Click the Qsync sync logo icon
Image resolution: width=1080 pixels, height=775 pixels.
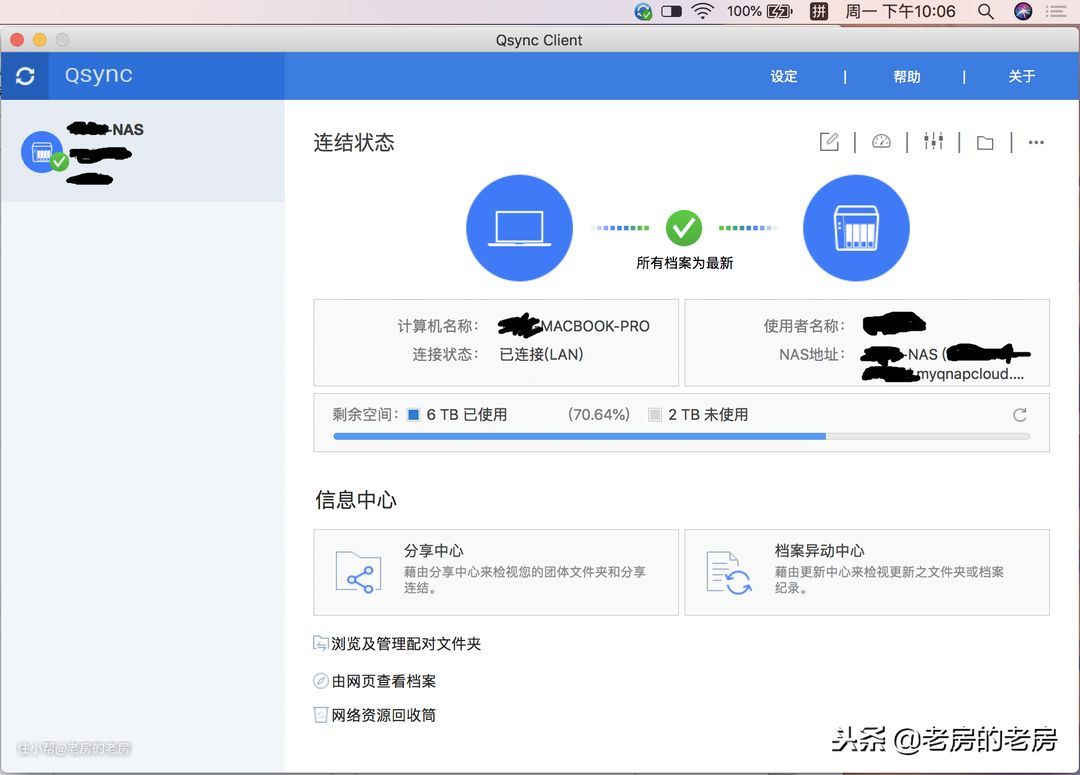[25, 76]
